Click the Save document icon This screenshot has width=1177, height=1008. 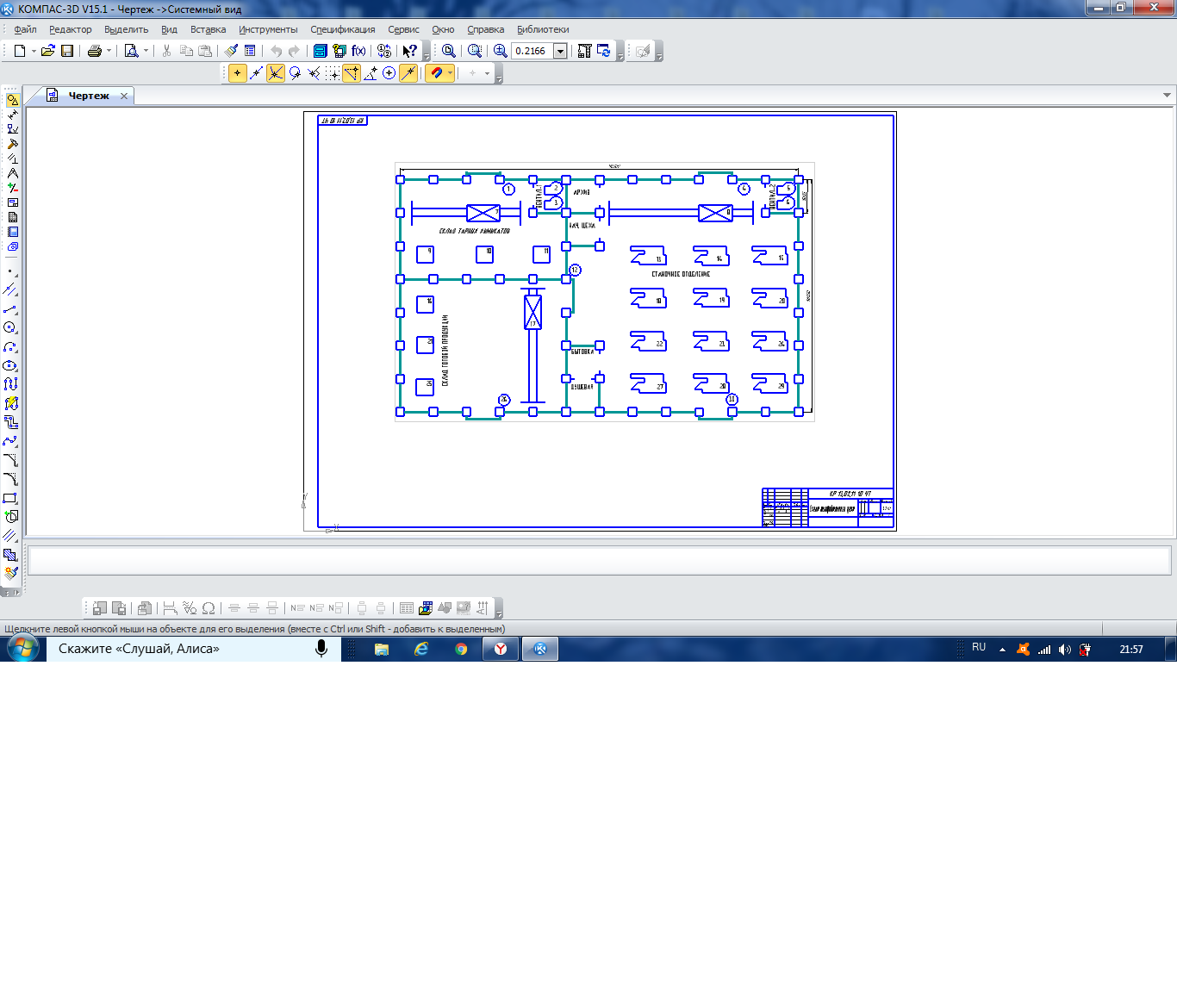pos(67,51)
